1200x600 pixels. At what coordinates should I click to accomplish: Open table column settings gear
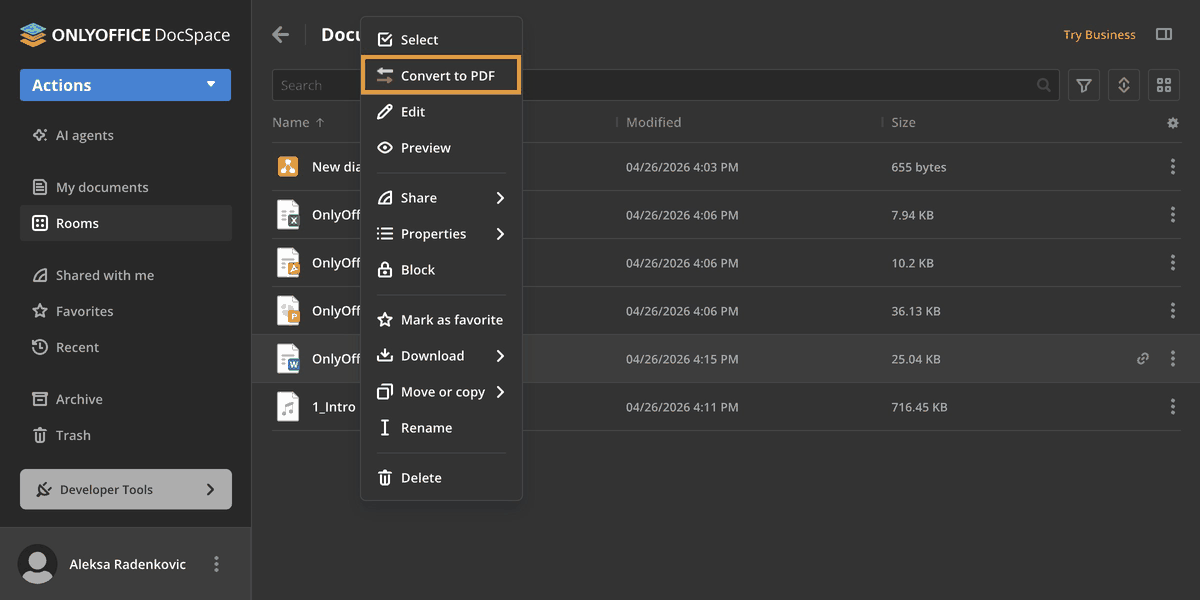1173,123
